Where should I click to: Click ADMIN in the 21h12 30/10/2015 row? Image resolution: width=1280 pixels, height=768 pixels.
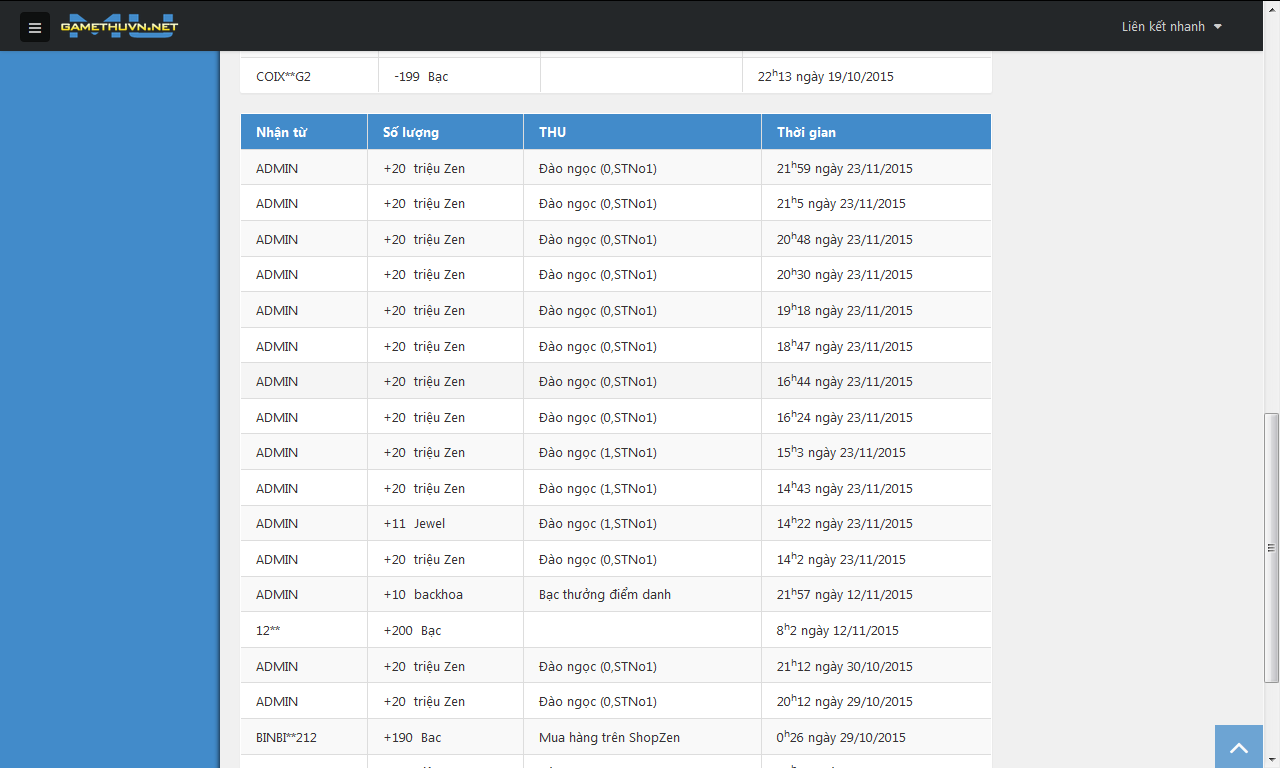pyautogui.click(x=277, y=666)
